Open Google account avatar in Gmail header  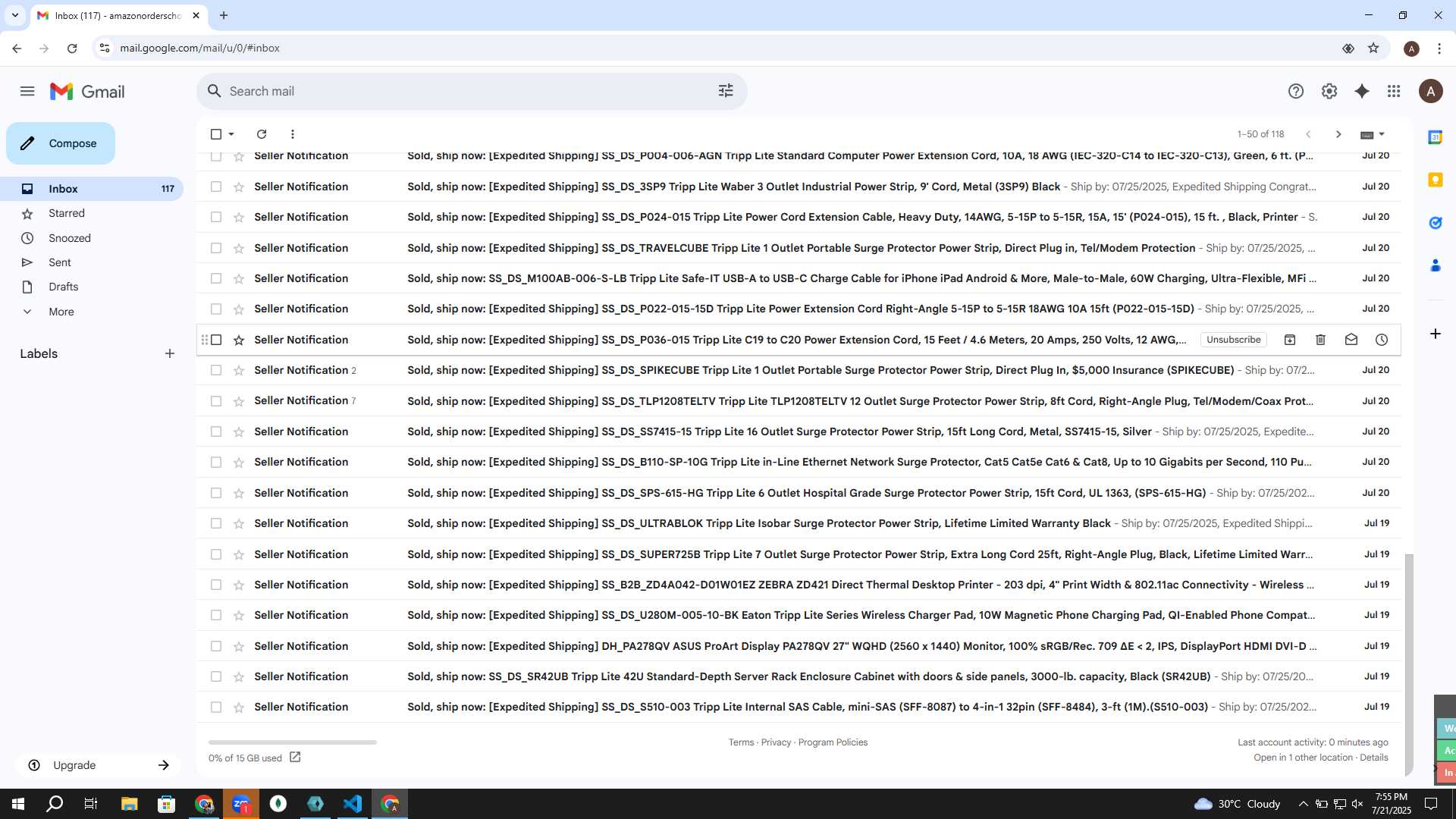tap(1431, 92)
